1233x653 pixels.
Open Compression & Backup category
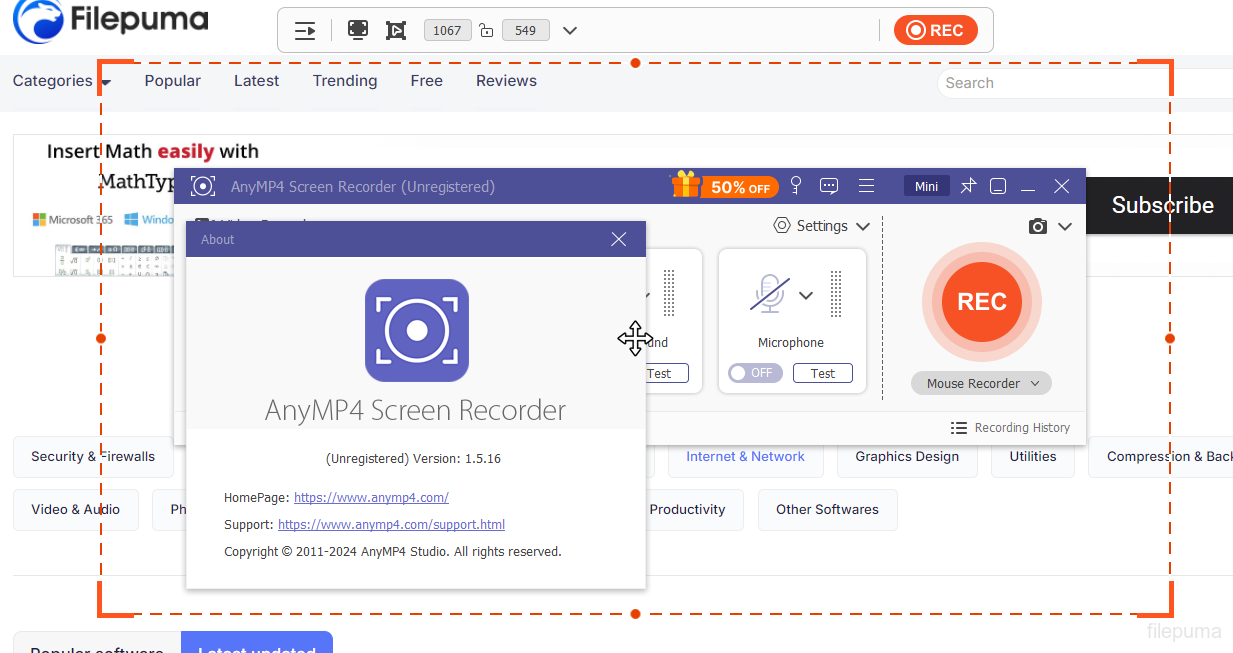1161,457
